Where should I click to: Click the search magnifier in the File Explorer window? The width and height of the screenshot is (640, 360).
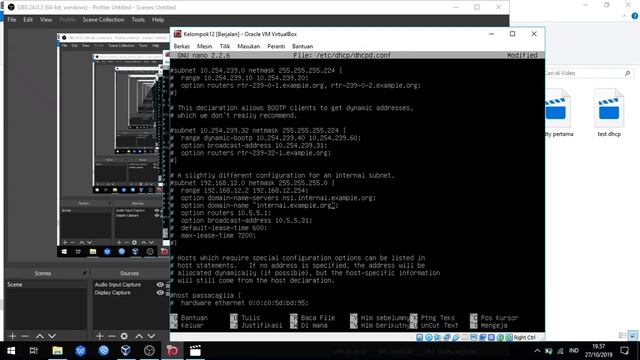(628, 73)
